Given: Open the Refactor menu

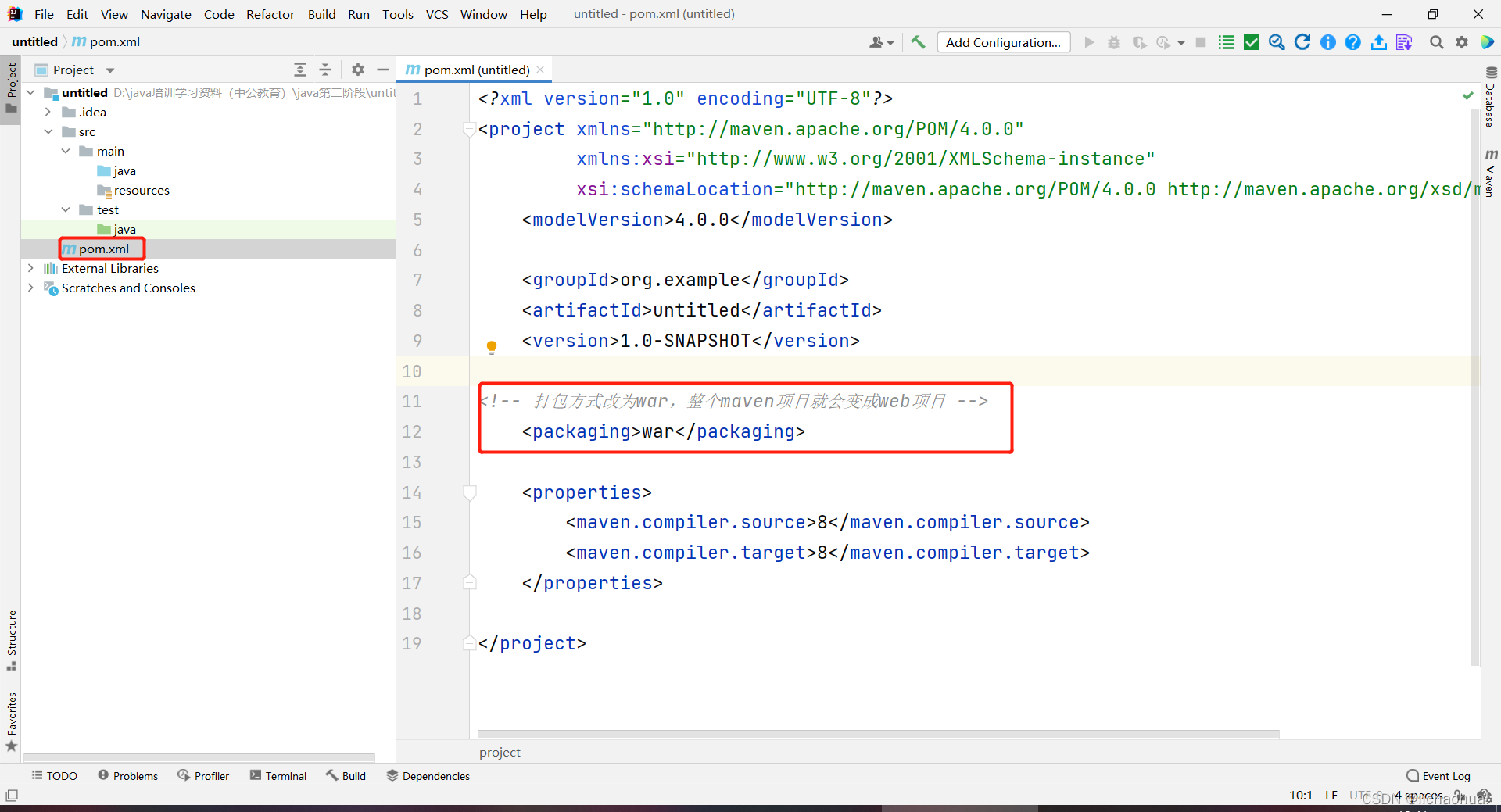Looking at the screenshot, I should click(x=270, y=14).
